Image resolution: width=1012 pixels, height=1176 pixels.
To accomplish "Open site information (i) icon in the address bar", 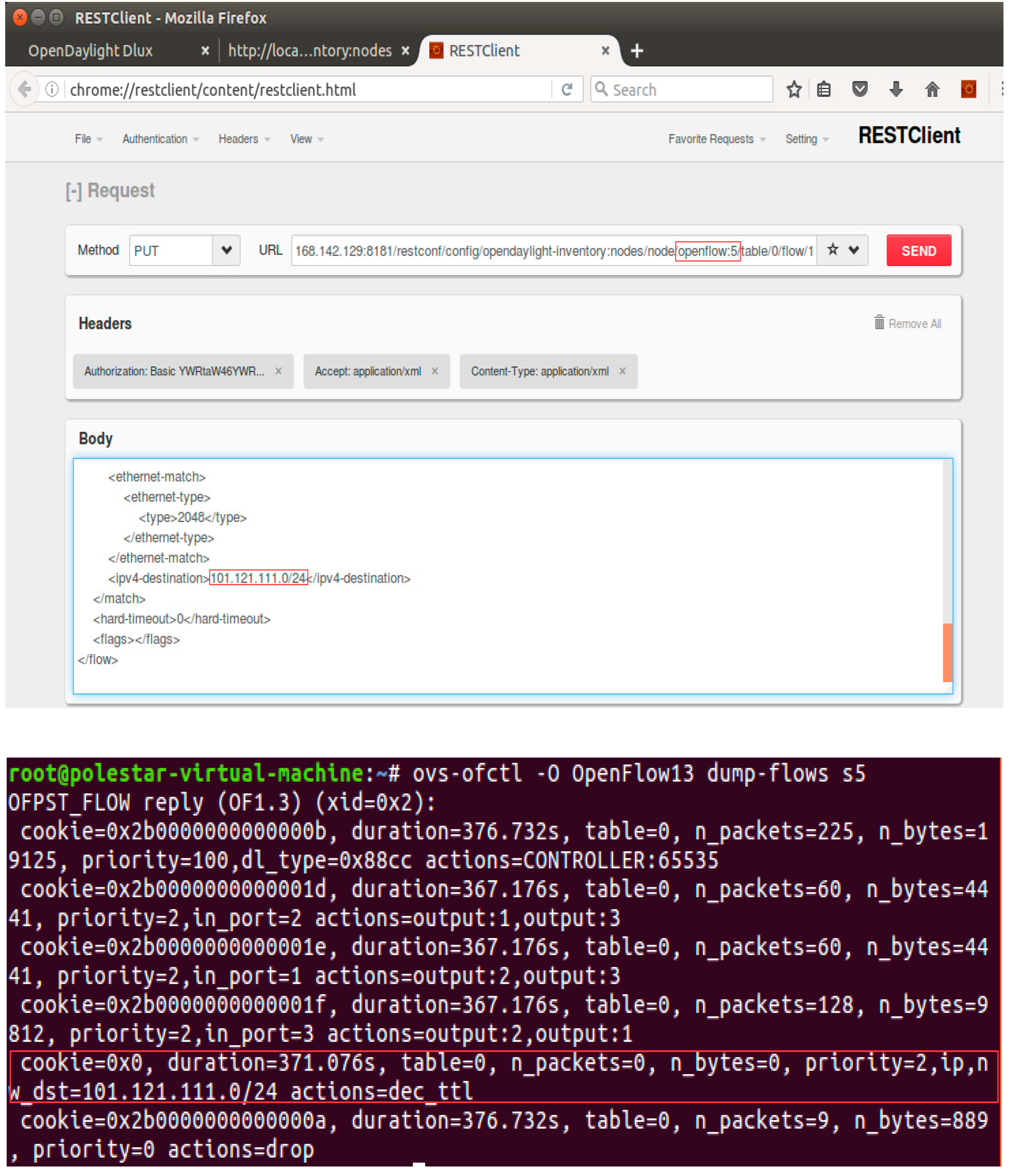I will pos(52,90).
